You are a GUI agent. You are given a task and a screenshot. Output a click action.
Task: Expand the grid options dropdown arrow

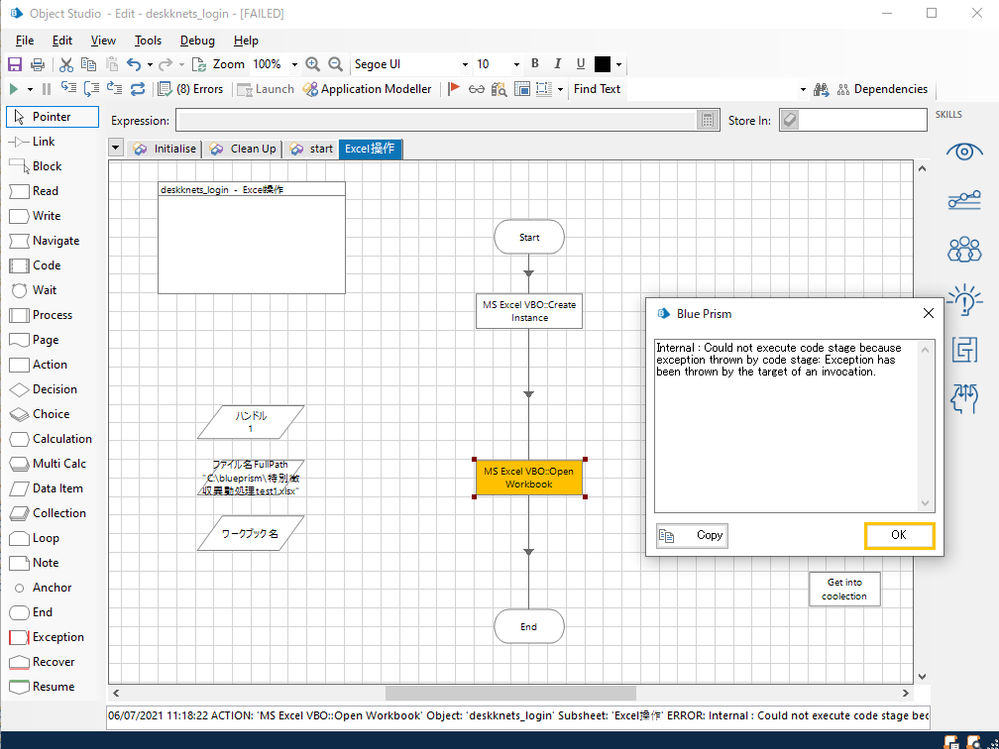[x=560, y=89]
